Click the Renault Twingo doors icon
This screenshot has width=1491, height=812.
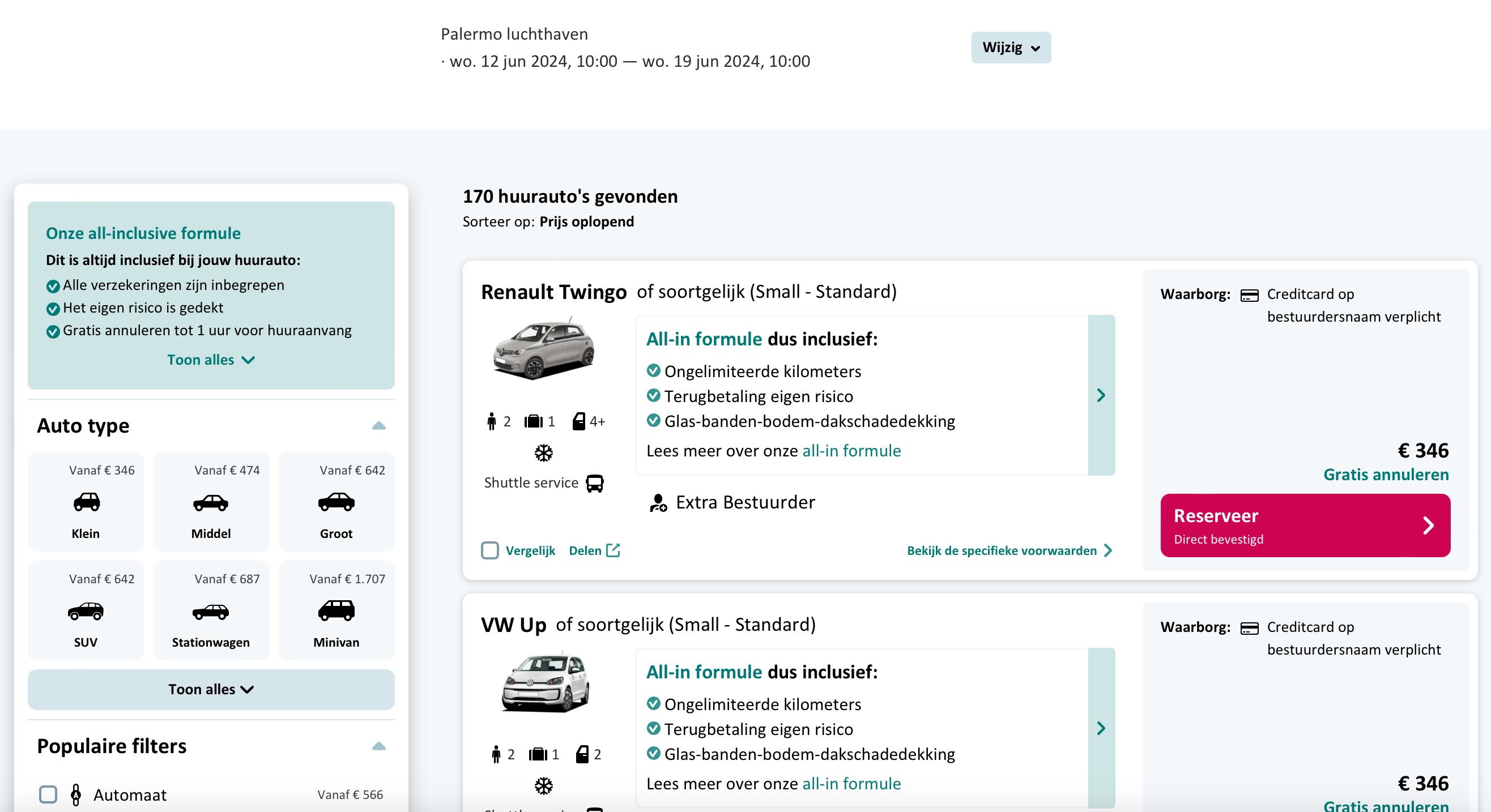pos(579,421)
